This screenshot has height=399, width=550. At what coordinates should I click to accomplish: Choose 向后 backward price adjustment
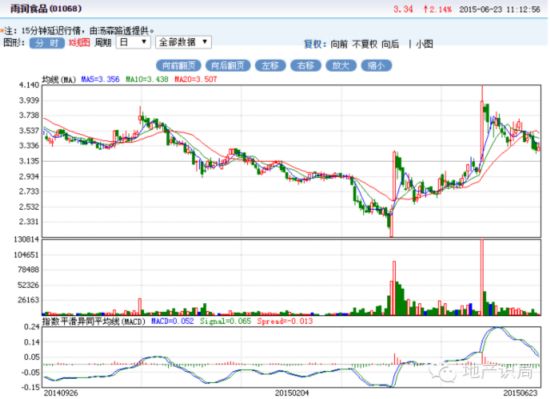[390, 44]
